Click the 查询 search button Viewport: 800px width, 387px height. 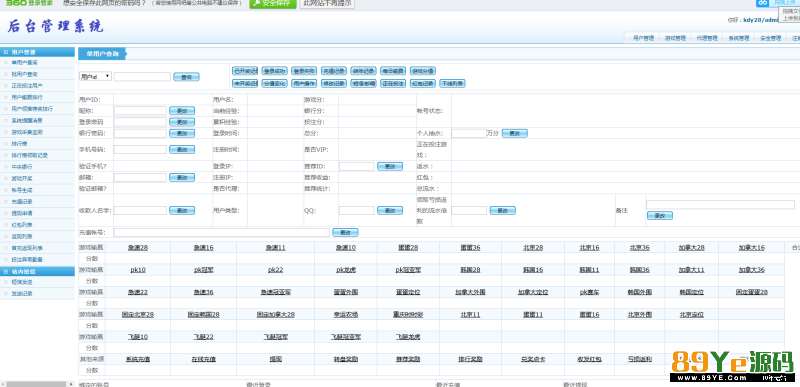pos(186,77)
